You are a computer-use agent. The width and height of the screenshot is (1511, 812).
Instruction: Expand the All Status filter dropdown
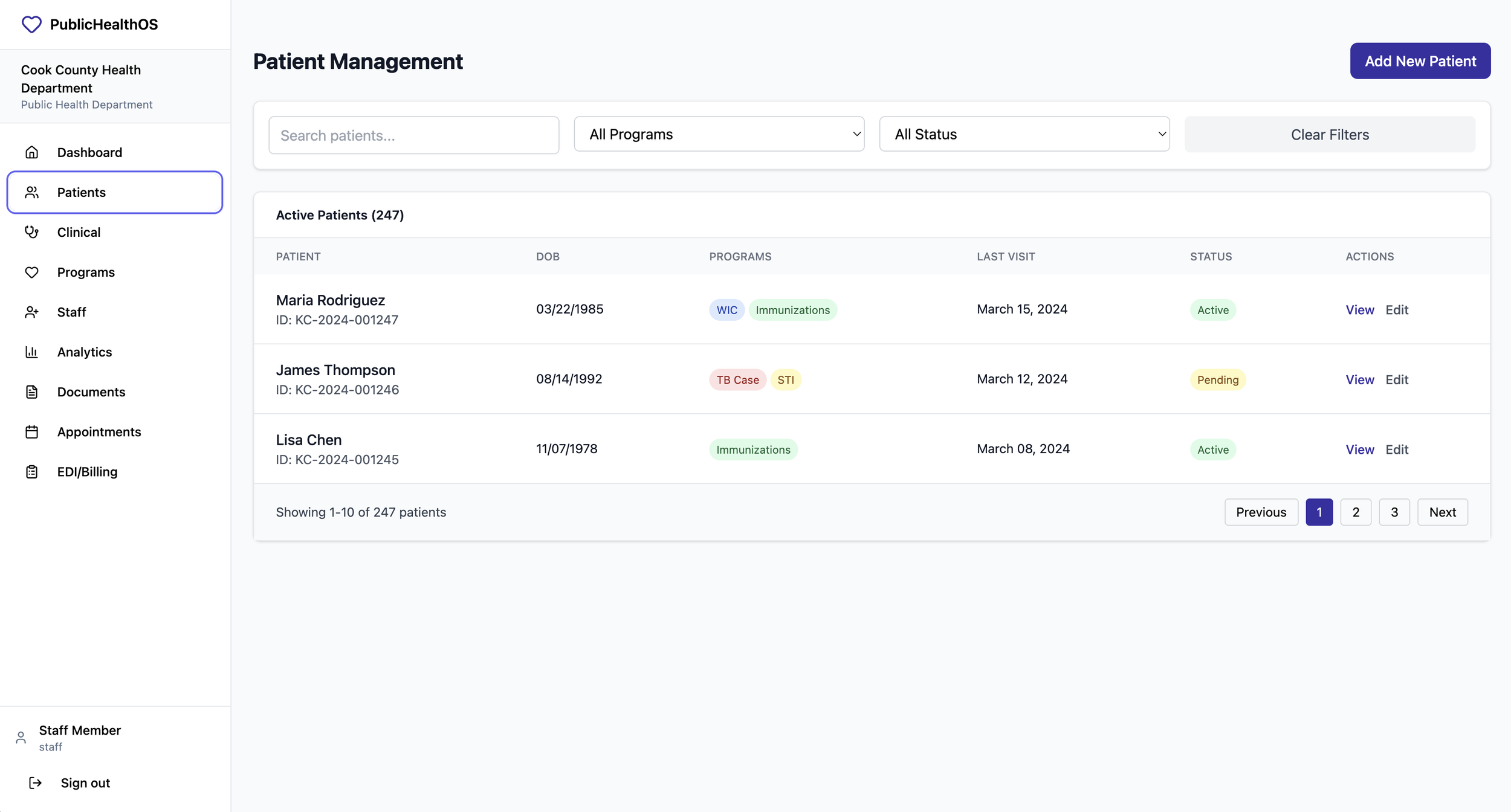[x=1024, y=134]
